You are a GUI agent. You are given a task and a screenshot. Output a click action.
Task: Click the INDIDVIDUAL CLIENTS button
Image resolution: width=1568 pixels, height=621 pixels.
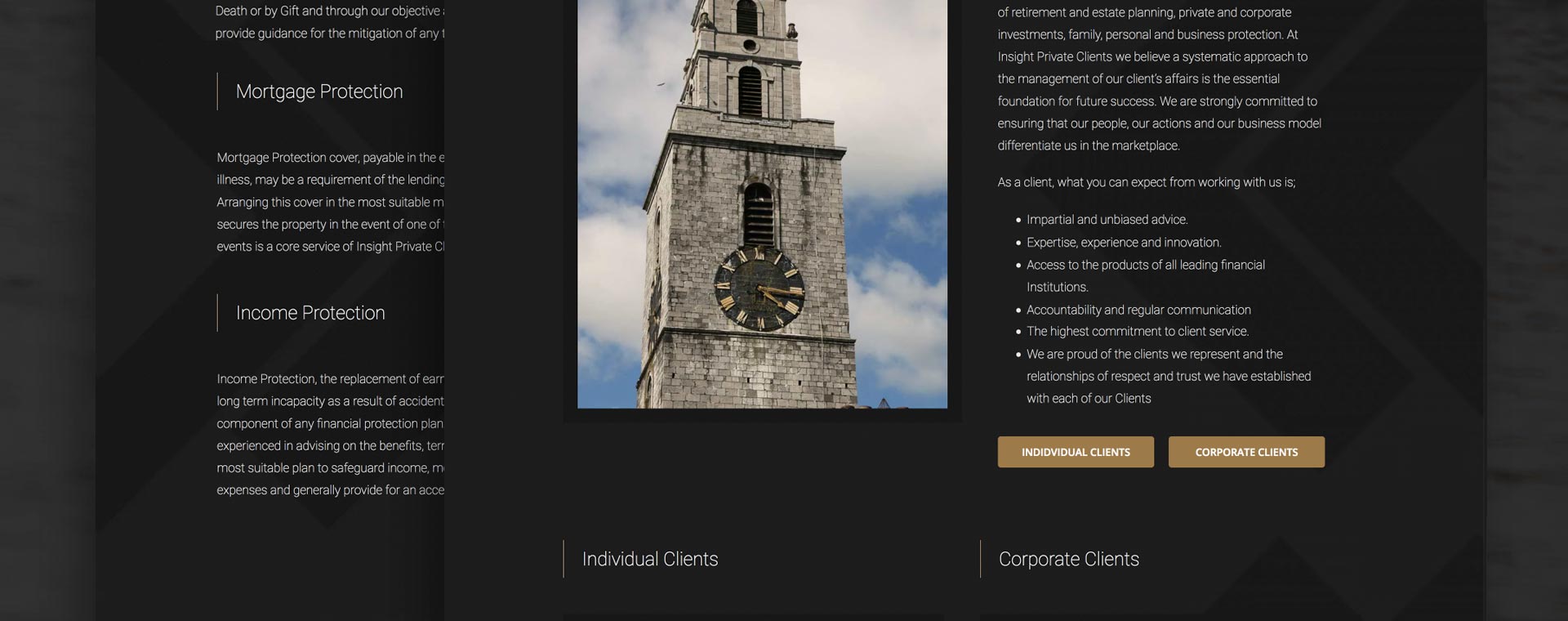pyautogui.click(x=1076, y=452)
